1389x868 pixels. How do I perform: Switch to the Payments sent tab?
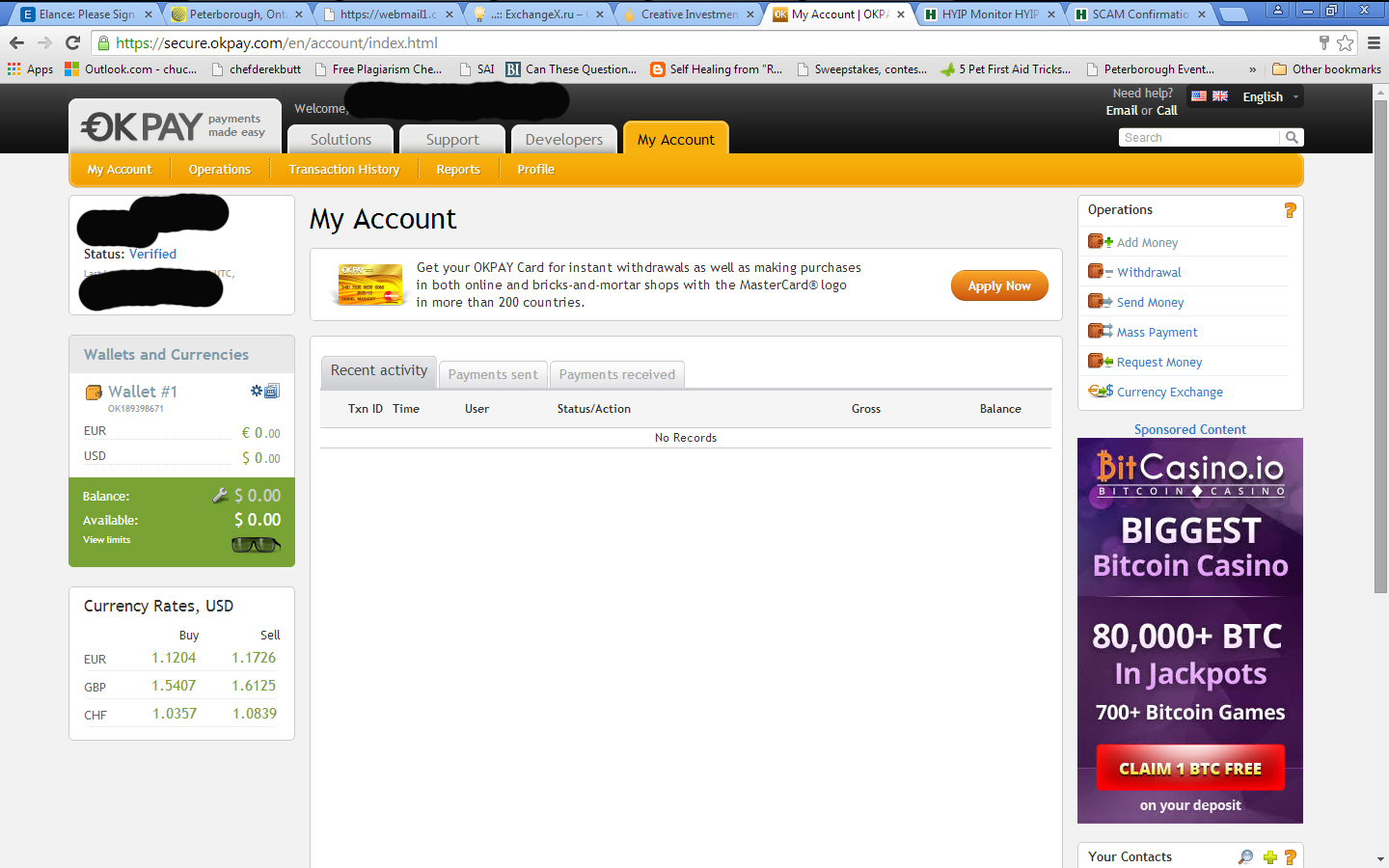[x=493, y=374]
